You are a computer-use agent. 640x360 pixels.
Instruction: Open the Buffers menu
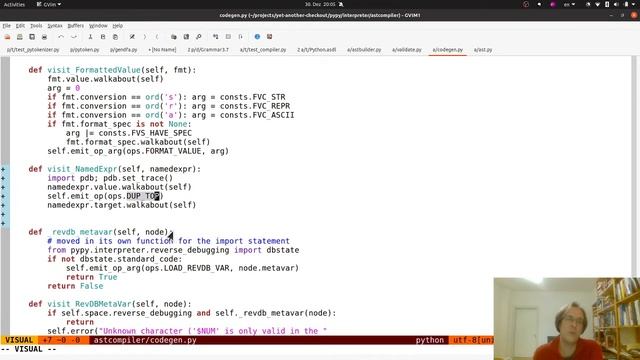click(76, 26)
